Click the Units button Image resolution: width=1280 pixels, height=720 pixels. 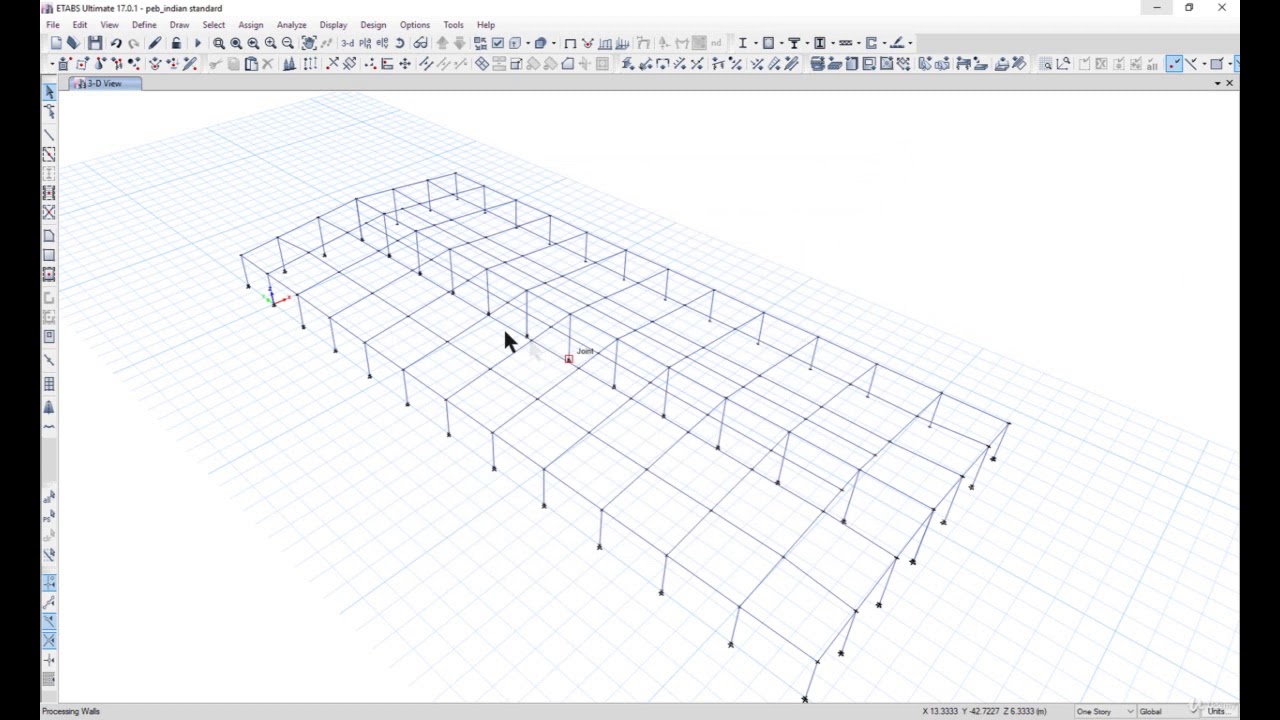1218,711
